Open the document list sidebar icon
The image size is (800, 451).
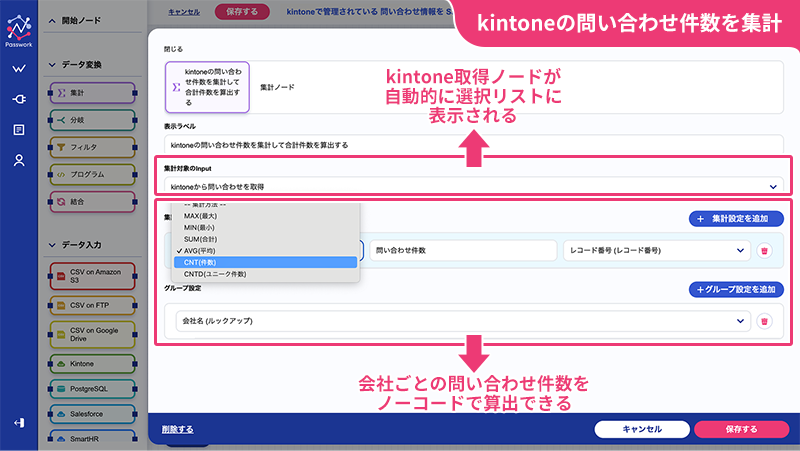19,130
